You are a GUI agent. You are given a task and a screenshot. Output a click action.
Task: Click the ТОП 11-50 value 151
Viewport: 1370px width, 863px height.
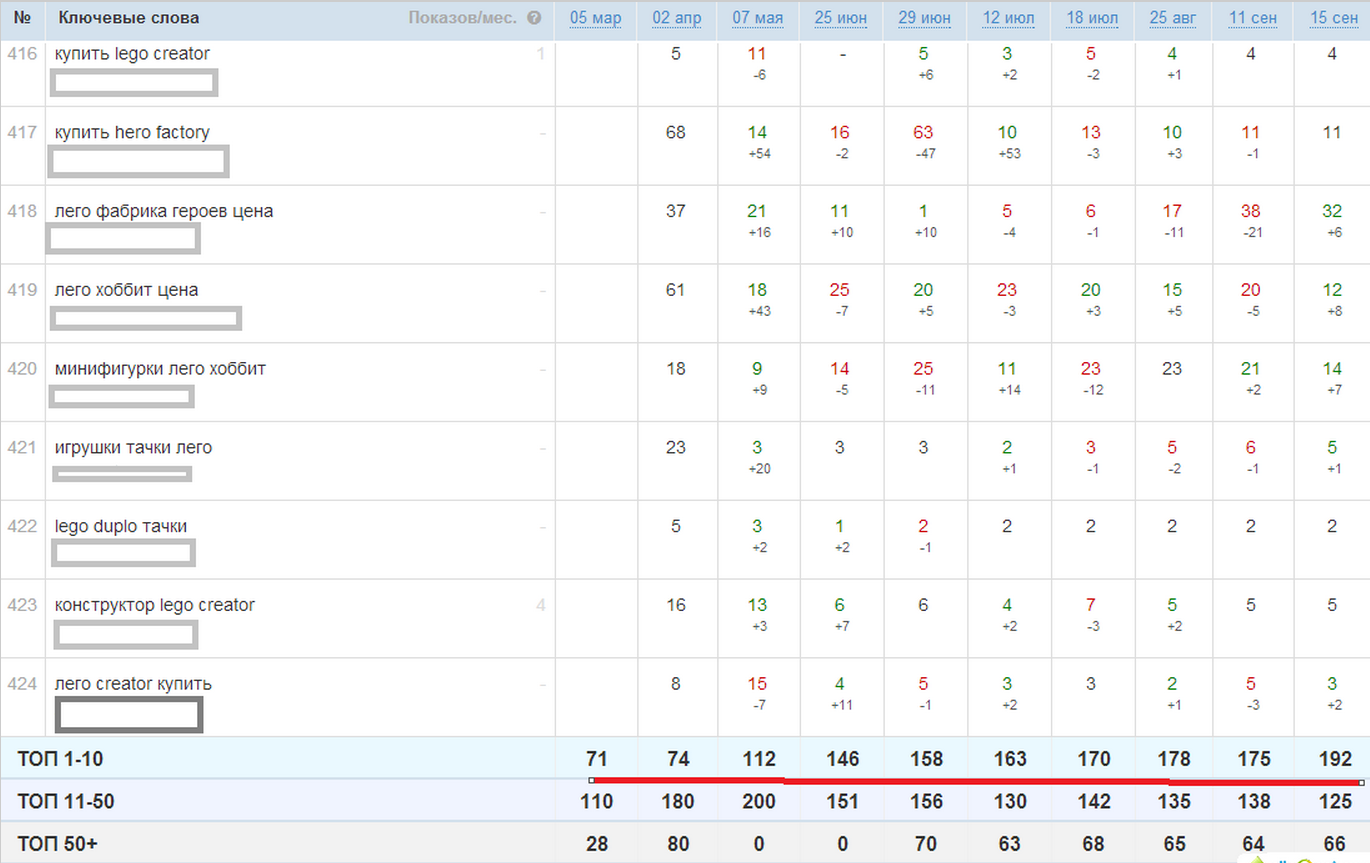click(x=843, y=801)
